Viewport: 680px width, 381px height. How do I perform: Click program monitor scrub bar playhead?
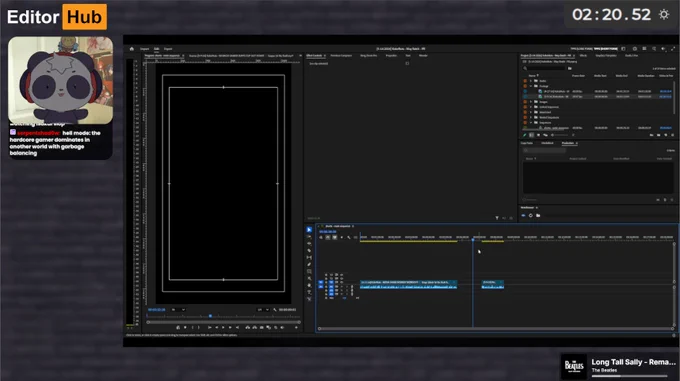click(210, 316)
